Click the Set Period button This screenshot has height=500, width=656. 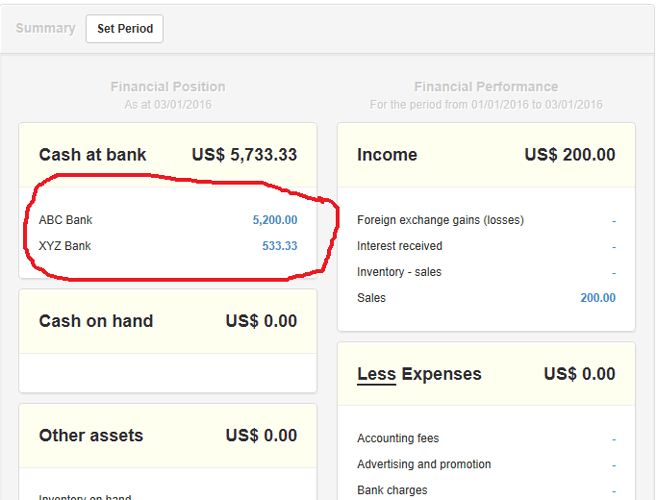point(125,29)
